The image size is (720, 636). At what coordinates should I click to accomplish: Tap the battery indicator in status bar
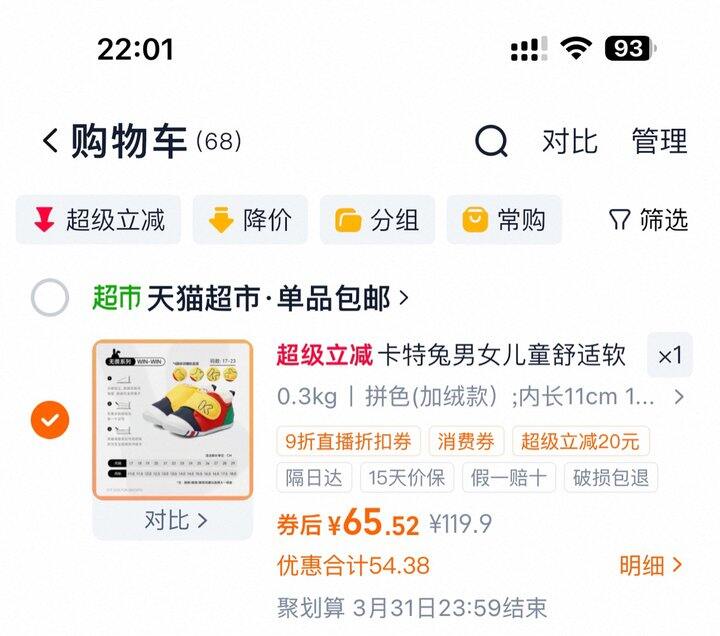pos(630,48)
